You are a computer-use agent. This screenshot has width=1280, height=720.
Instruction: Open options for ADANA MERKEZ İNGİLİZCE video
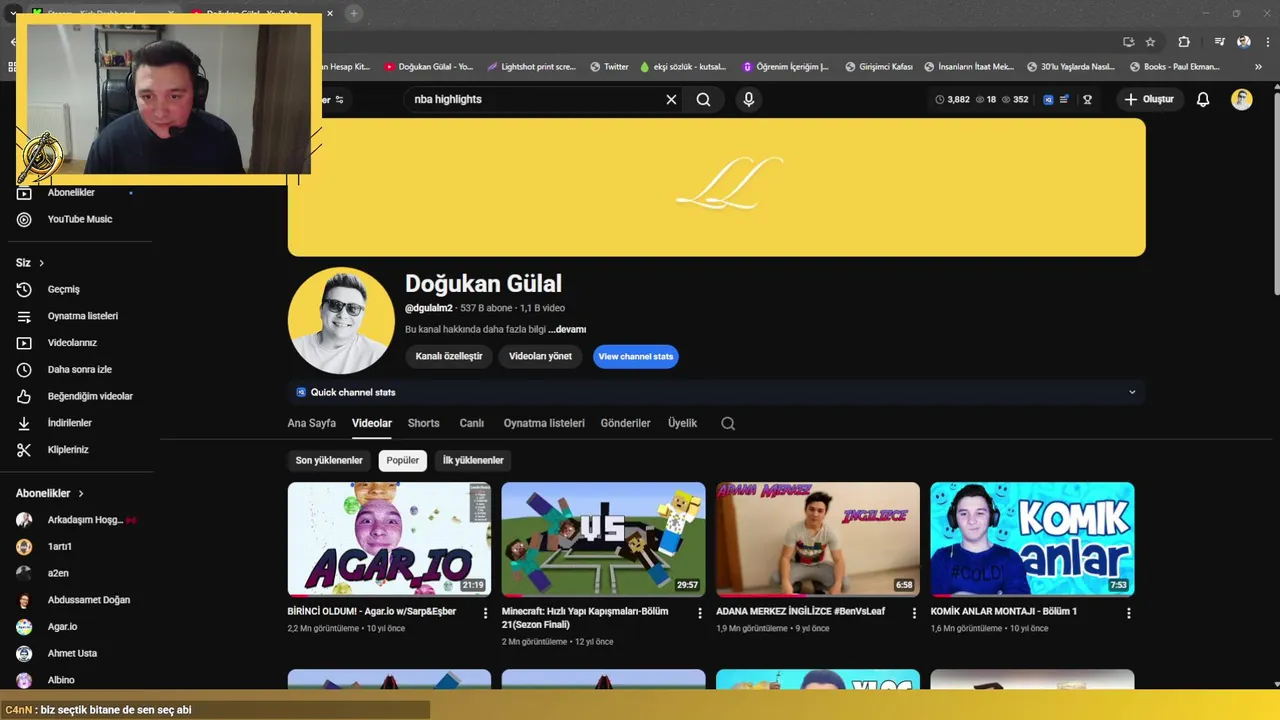pyautogui.click(x=914, y=613)
